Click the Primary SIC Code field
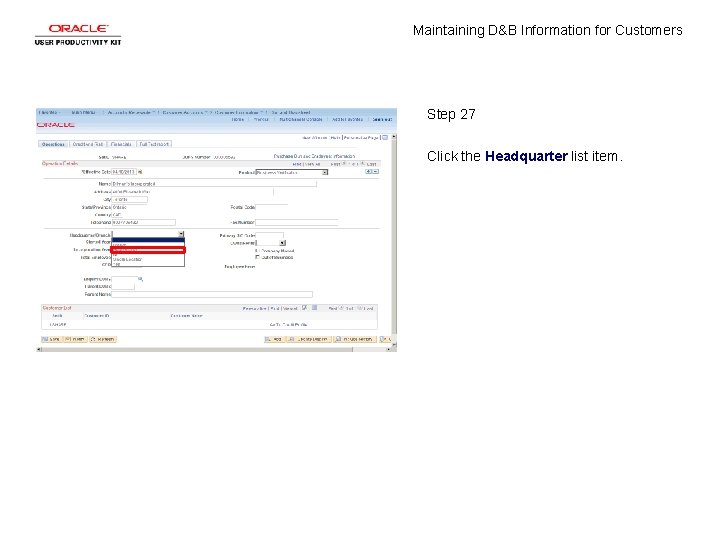This screenshot has height=540, width=720. pos(270,235)
